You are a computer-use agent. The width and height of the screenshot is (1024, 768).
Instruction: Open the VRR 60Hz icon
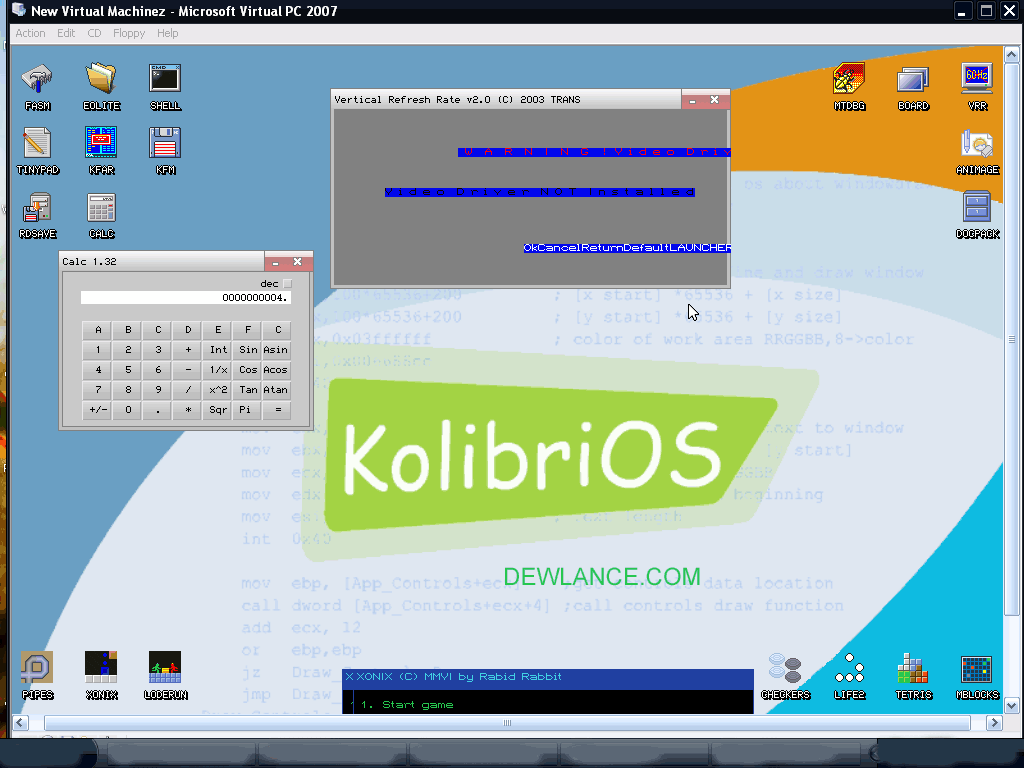[977, 87]
